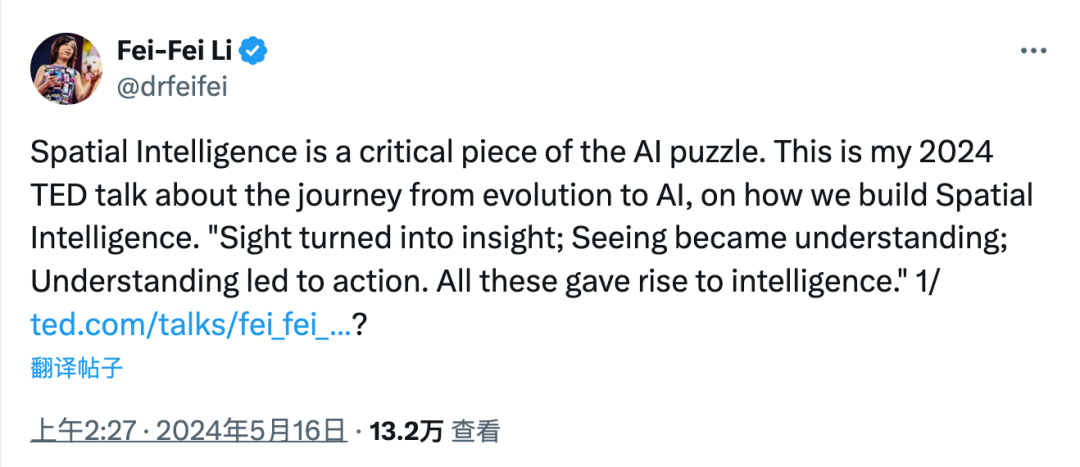1080x467 pixels.
Task: Click the 13.2万 view count
Action: [x=406, y=432]
